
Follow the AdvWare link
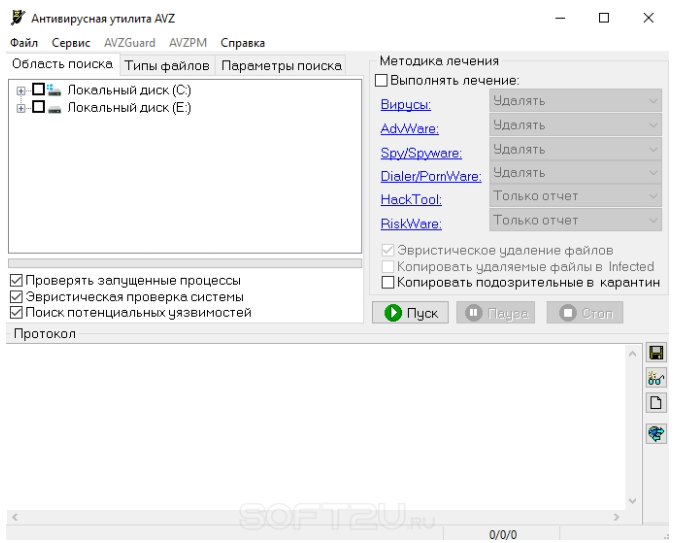pyautogui.click(x=410, y=129)
